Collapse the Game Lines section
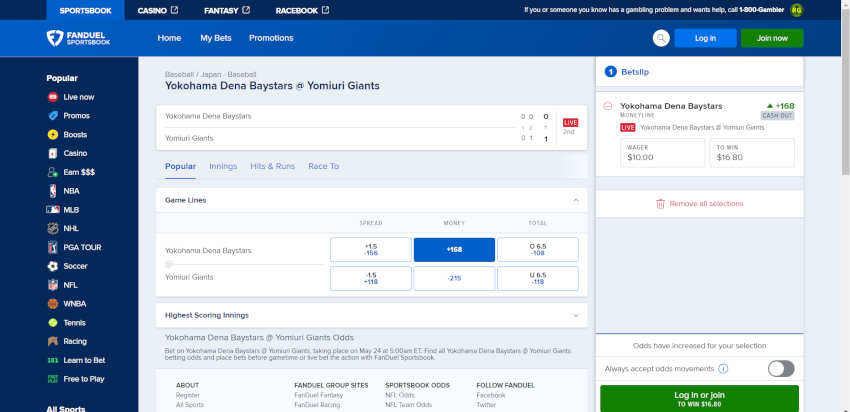Image resolution: width=850 pixels, height=412 pixels. pyautogui.click(x=576, y=200)
